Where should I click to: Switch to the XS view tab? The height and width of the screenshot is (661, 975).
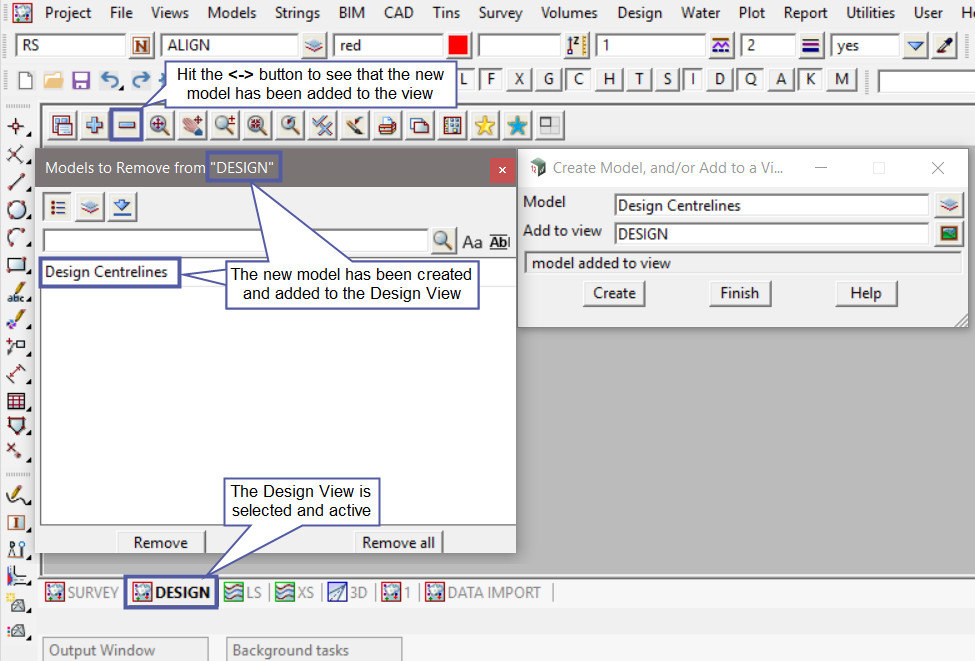[x=295, y=592]
